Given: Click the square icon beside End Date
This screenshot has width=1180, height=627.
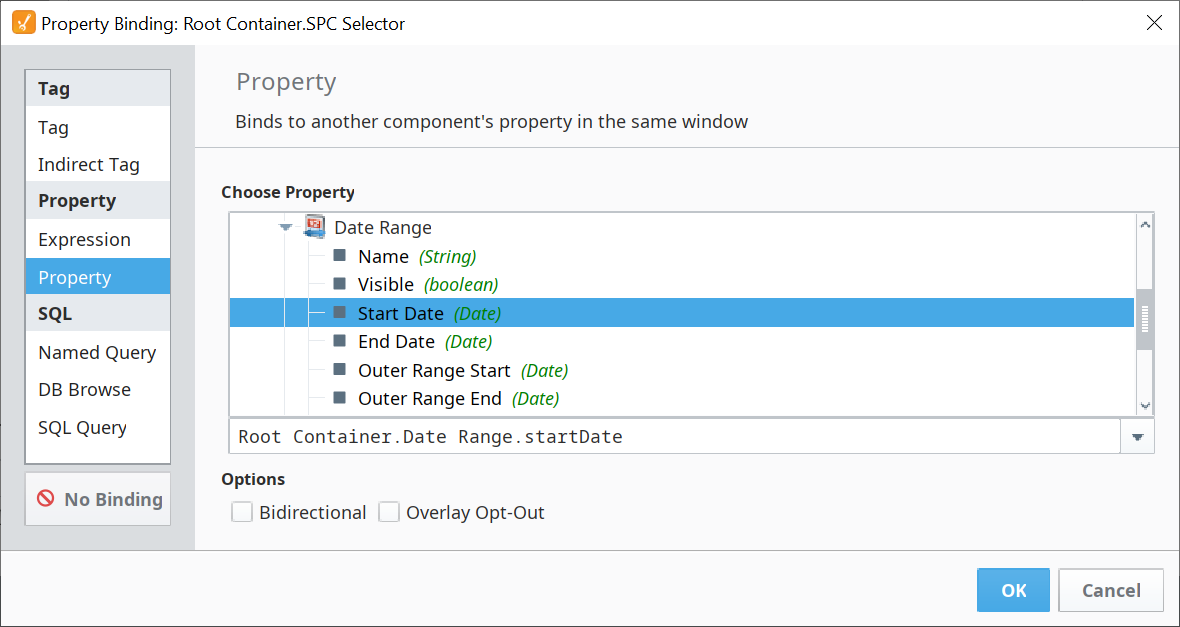Looking at the screenshot, I should [339, 341].
